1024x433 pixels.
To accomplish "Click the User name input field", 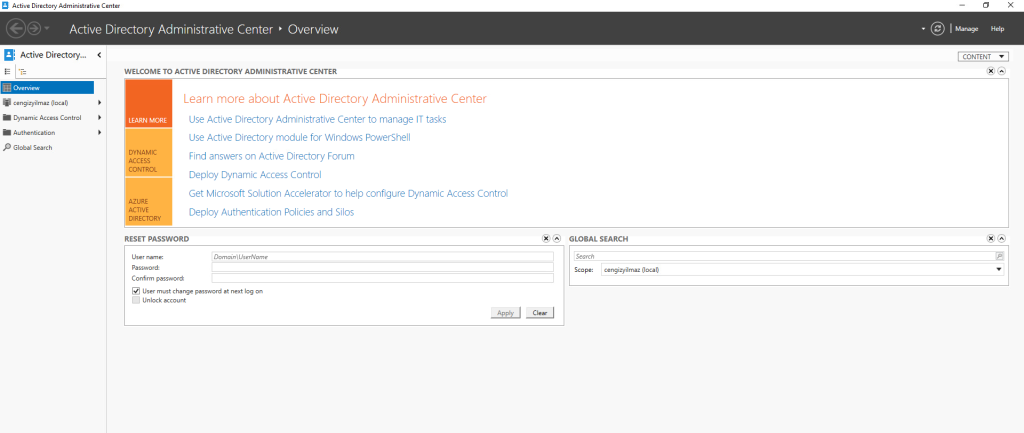I will click(382, 257).
